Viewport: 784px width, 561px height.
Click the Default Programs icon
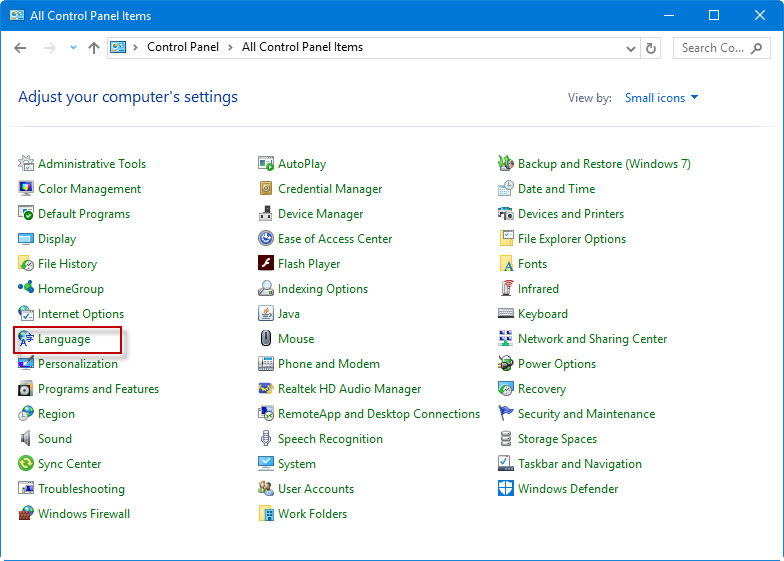click(x=26, y=214)
